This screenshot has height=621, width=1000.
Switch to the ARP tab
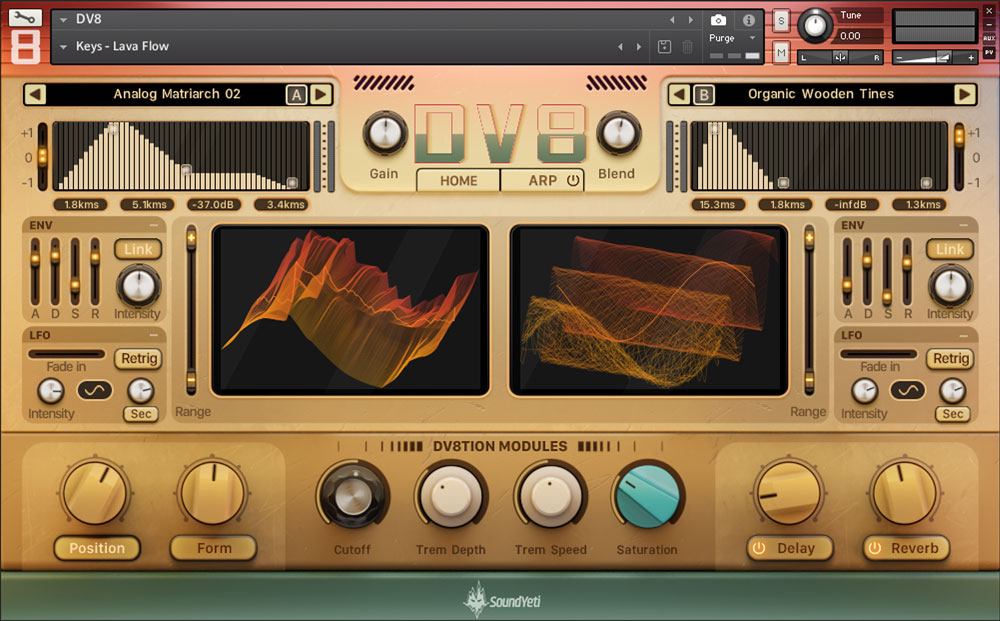542,180
